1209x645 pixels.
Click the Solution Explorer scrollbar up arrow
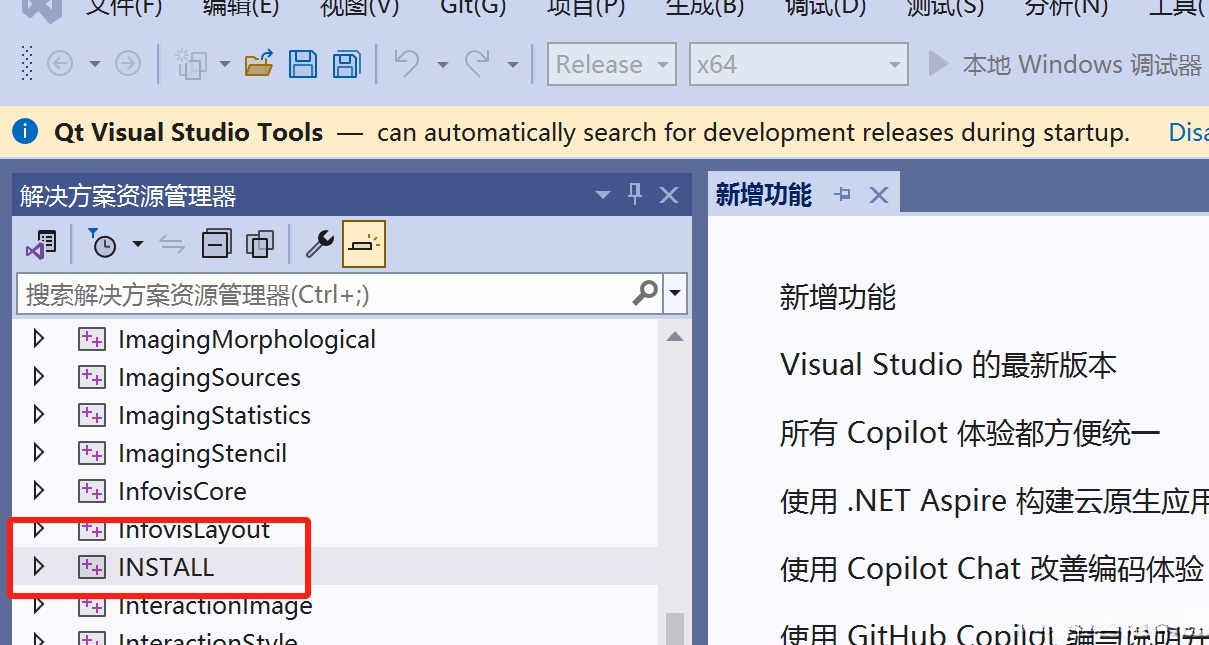pyautogui.click(x=675, y=337)
